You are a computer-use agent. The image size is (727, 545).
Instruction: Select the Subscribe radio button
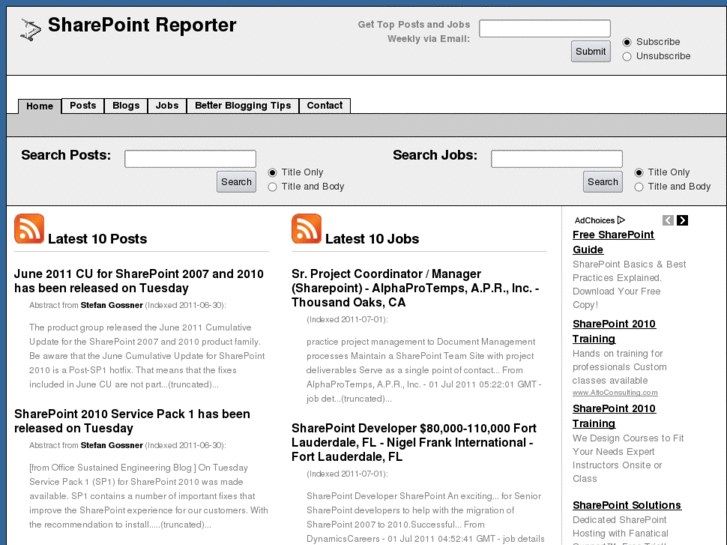tap(627, 42)
